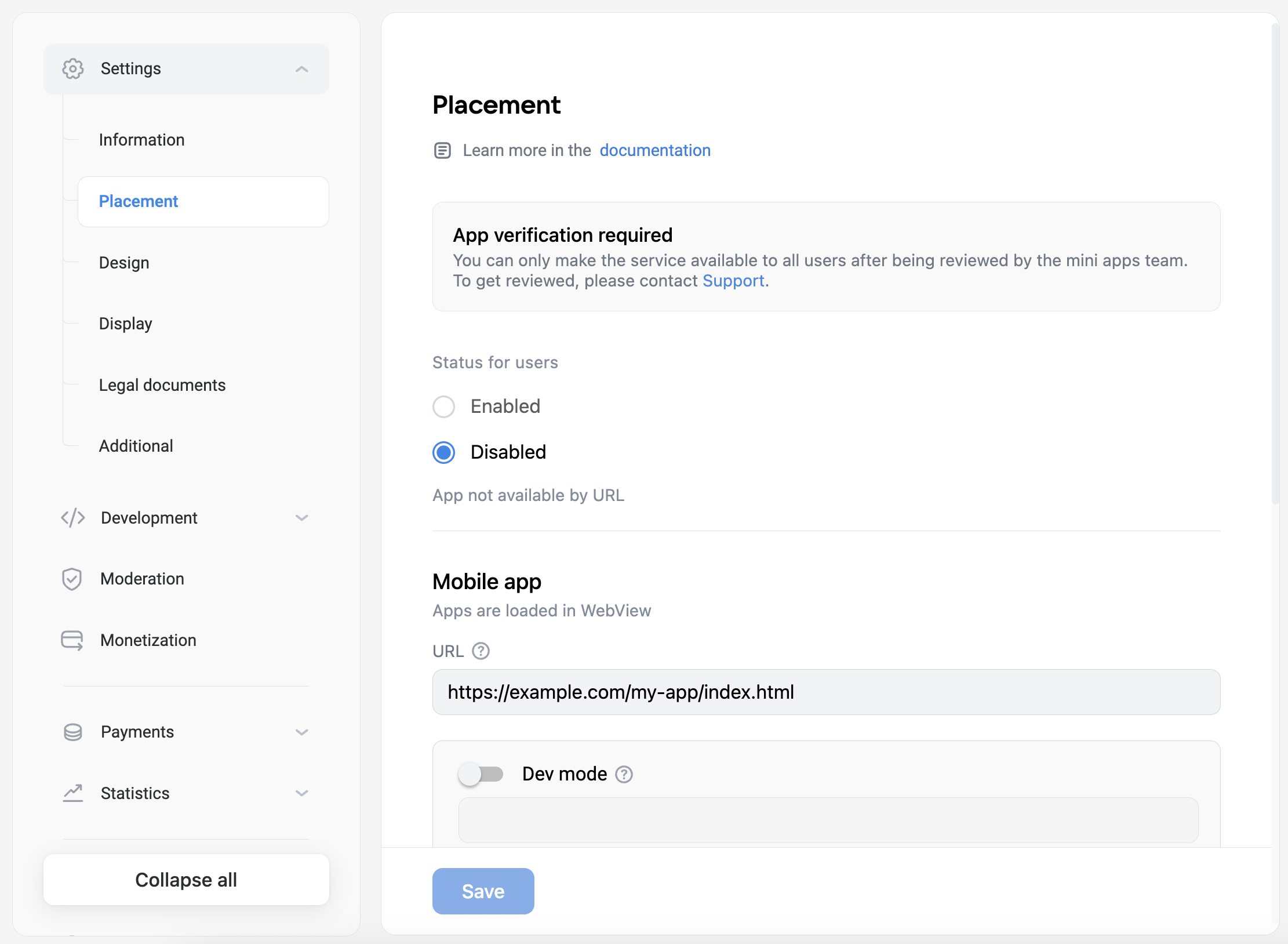Click the Save button

coord(483,891)
